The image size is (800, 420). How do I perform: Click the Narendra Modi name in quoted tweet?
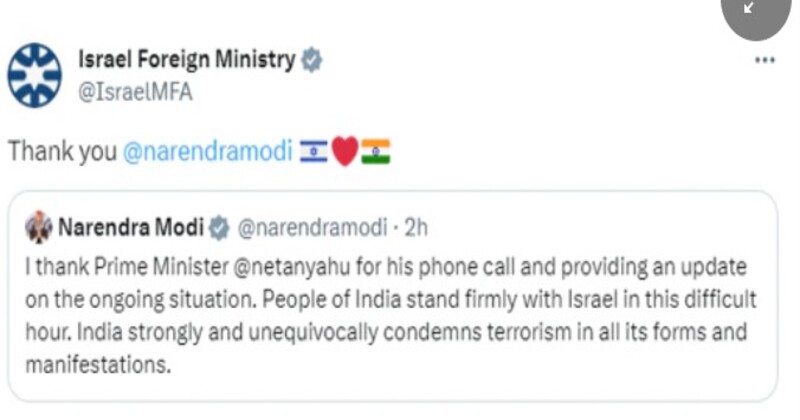pyautogui.click(x=128, y=228)
